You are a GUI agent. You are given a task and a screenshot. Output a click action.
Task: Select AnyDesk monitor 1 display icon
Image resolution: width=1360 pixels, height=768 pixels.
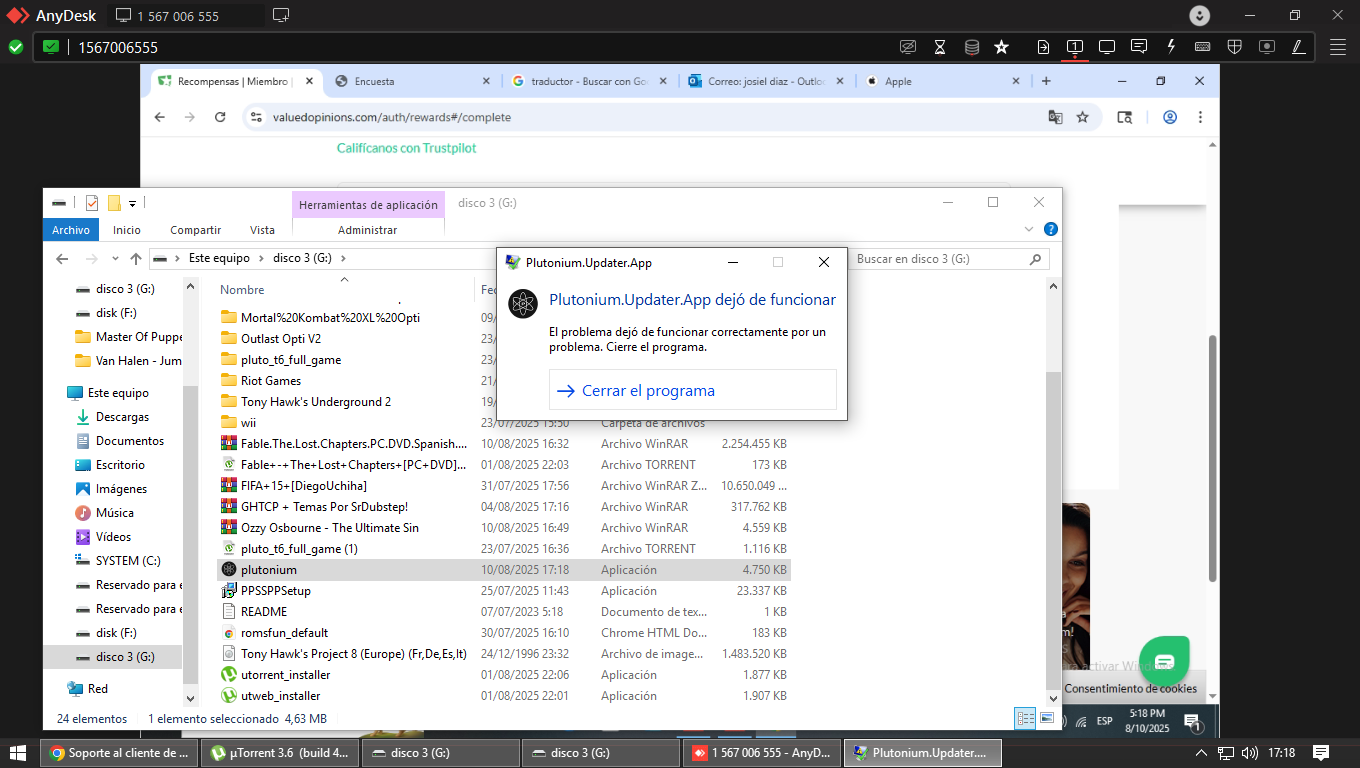point(1075,47)
